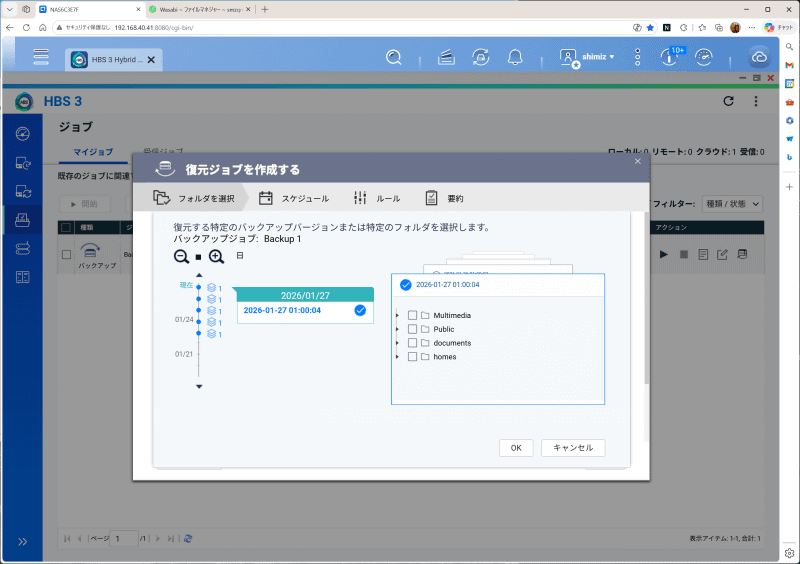Image resolution: width=800 pixels, height=564 pixels.
Task: Select the Backup job row checkbox
Action: pyautogui.click(x=66, y=254)
